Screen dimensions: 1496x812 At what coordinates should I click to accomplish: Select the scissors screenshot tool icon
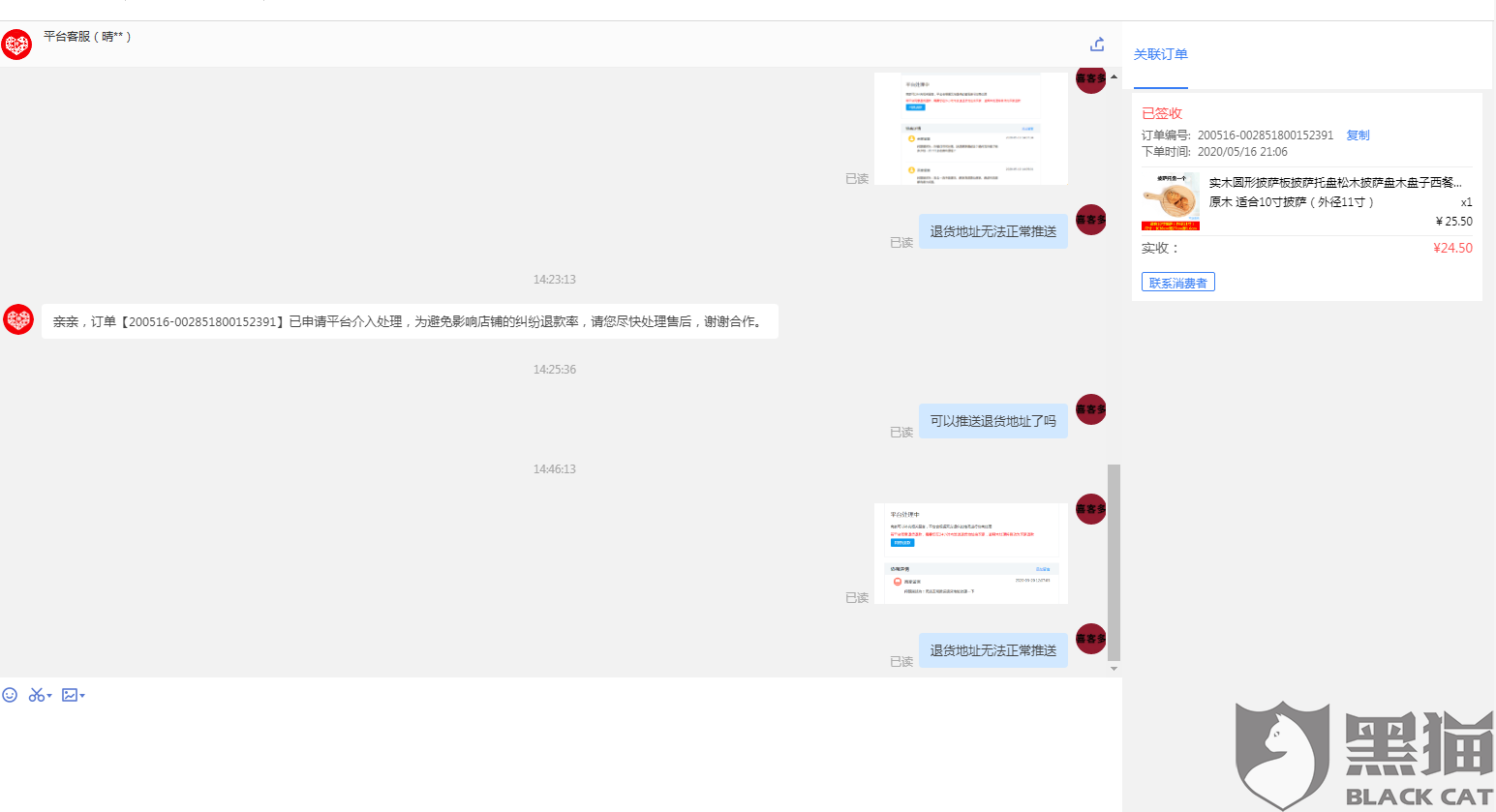click(35, 695)
